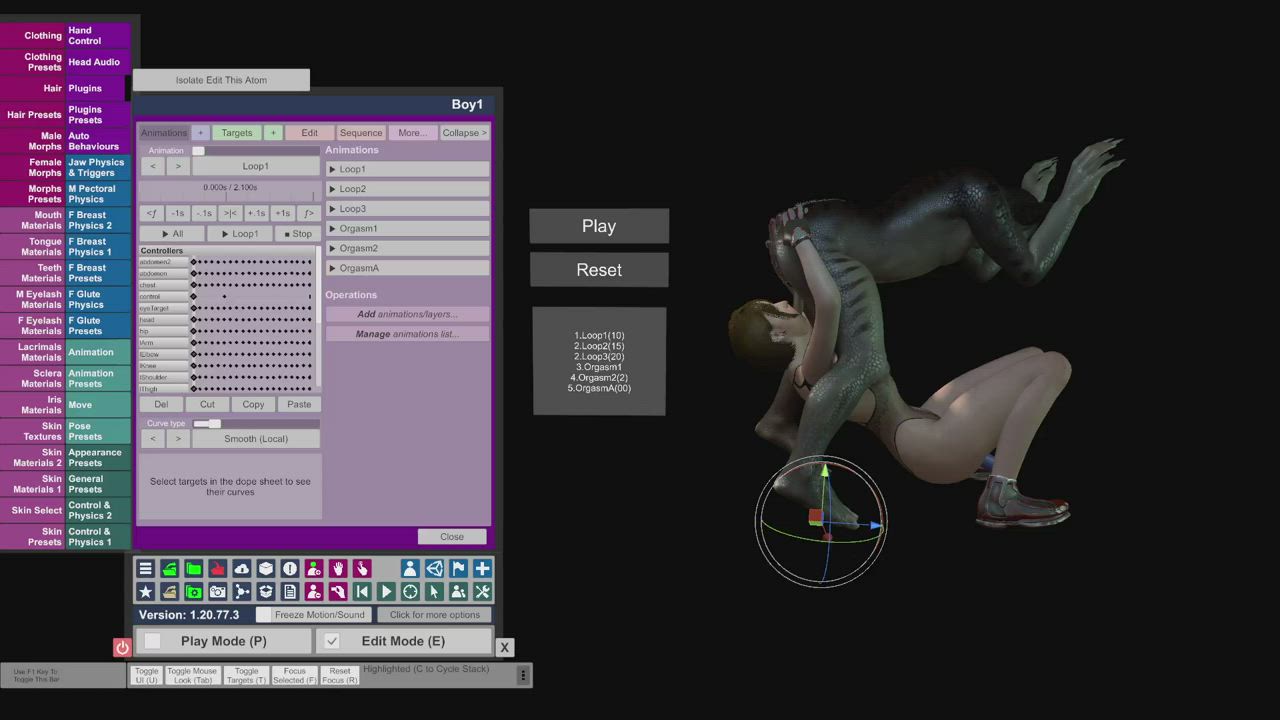
Task: Click the camera screenshot icon
Action: 218,592
